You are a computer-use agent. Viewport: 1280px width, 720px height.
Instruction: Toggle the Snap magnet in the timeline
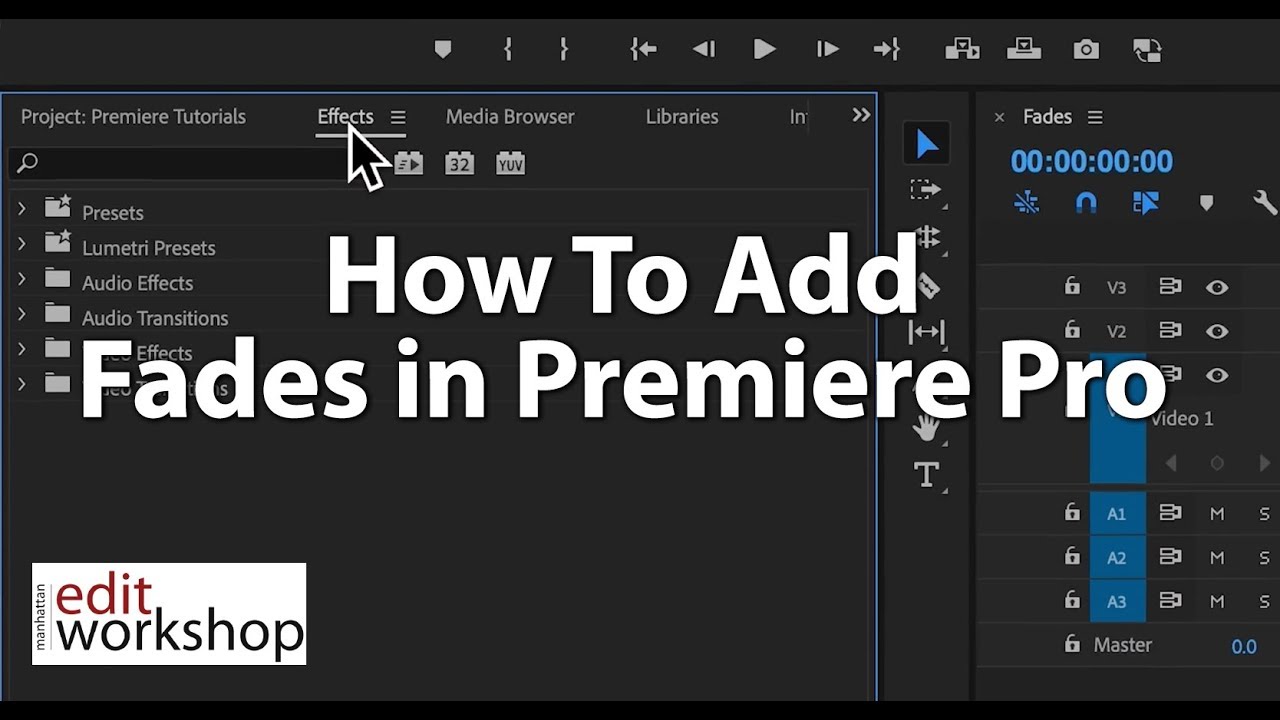[x=1086, y=203]
